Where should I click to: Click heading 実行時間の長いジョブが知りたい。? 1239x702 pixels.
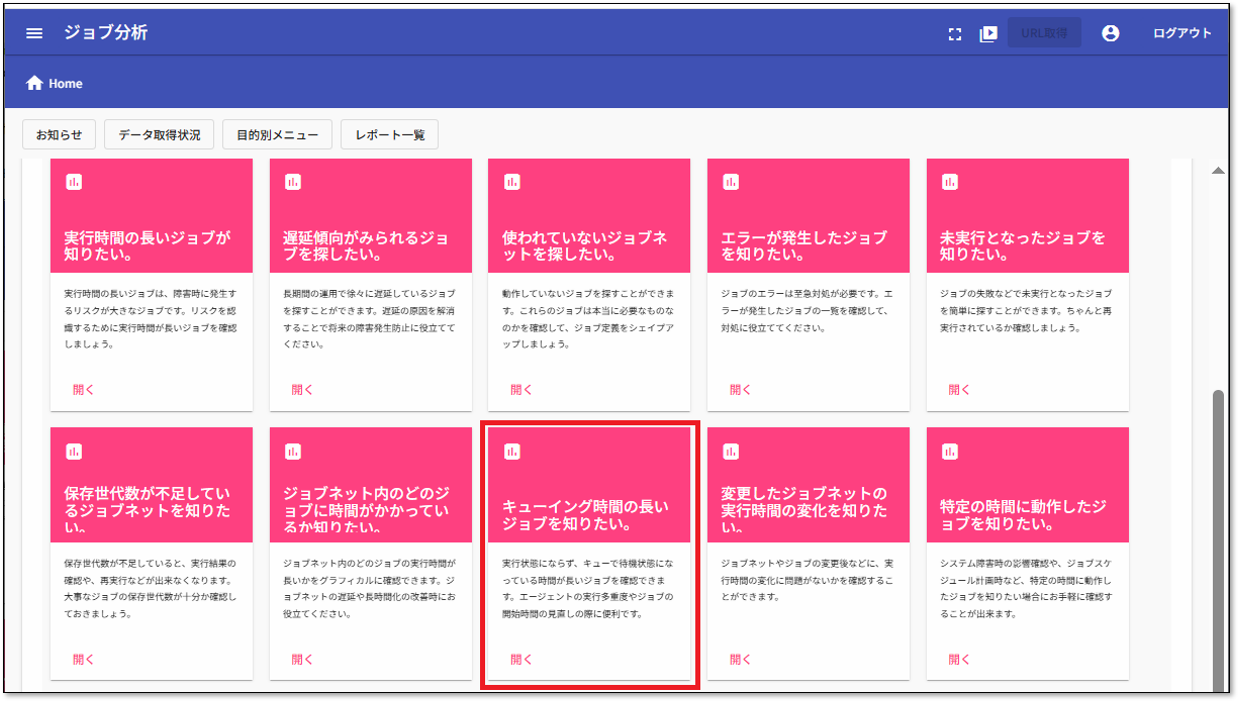point(147,246)
